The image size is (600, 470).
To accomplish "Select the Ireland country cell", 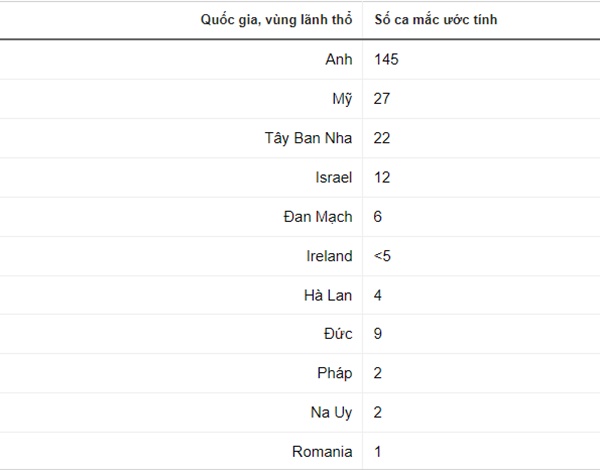I will click(329, 256).
